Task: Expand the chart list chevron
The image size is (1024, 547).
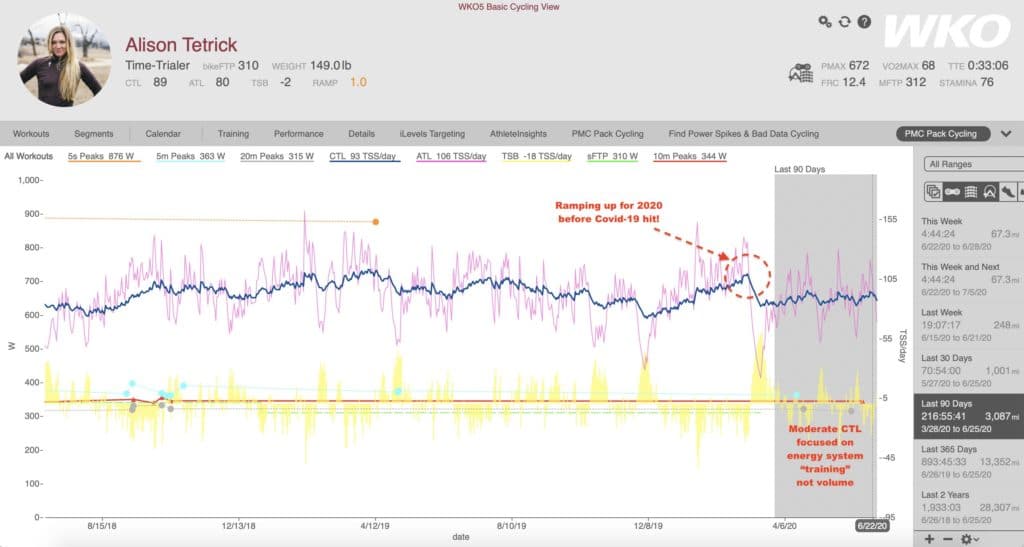Action: 1006,134
